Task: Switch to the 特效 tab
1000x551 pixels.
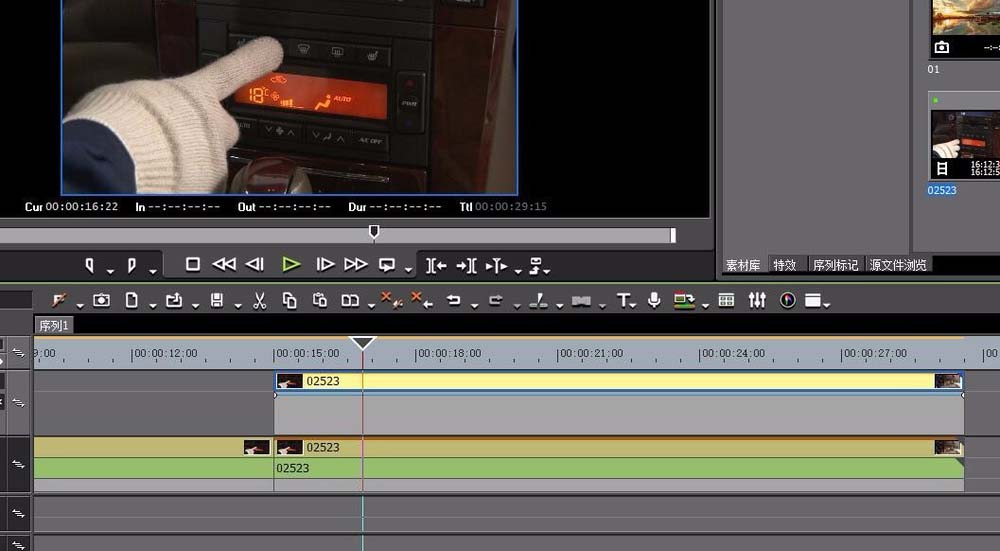Action: [x=785, y=265]
